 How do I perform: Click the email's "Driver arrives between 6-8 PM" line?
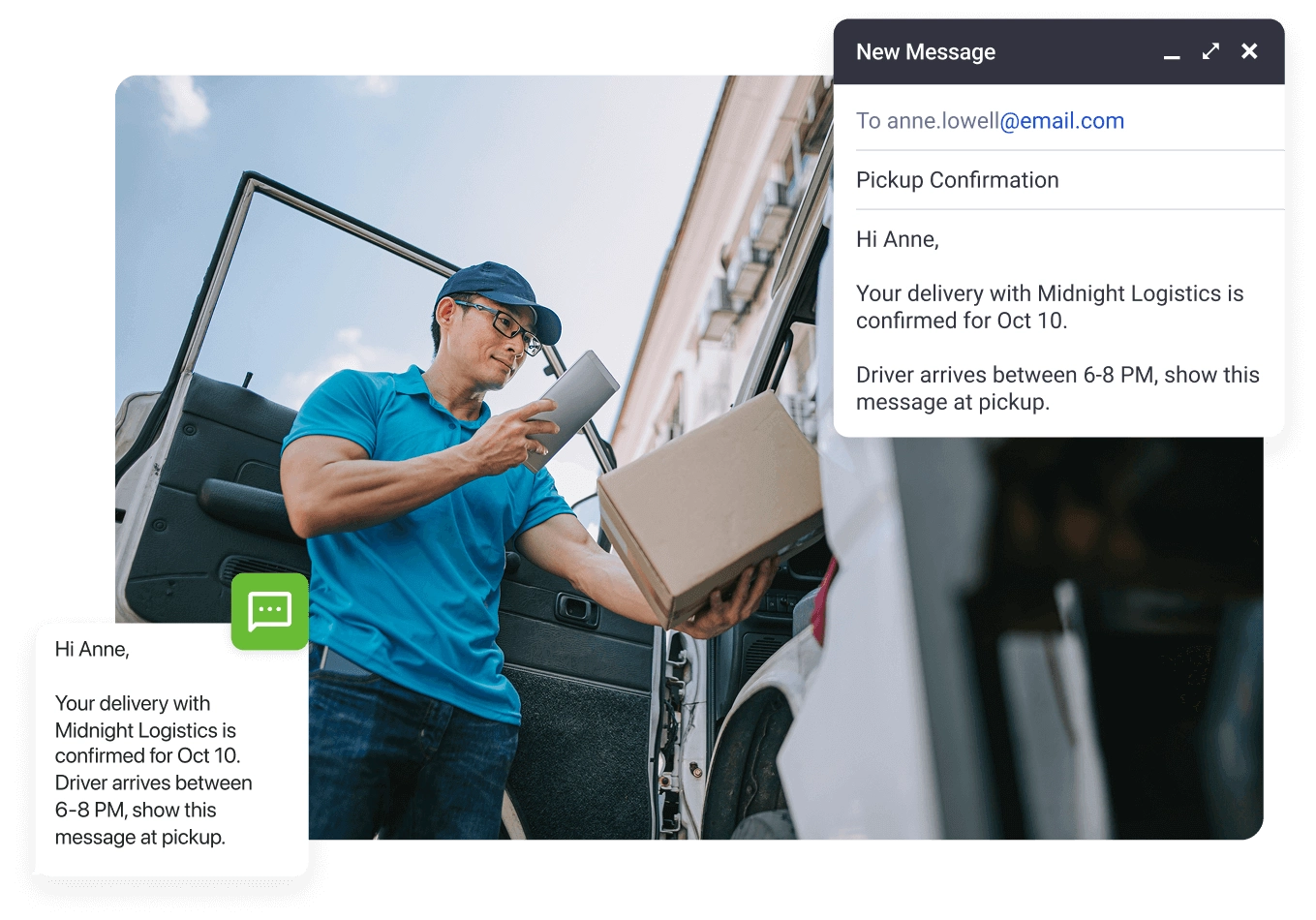pos(1057,375)
